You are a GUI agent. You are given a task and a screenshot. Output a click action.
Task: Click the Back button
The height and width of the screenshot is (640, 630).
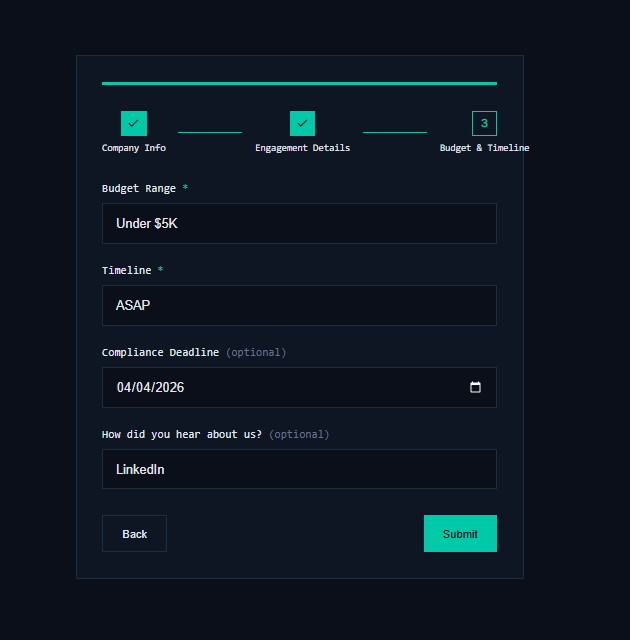[134, 533]
